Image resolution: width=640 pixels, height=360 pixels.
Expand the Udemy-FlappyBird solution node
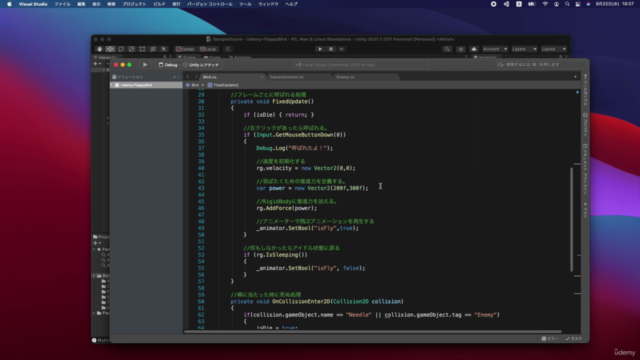click(112, 85)
